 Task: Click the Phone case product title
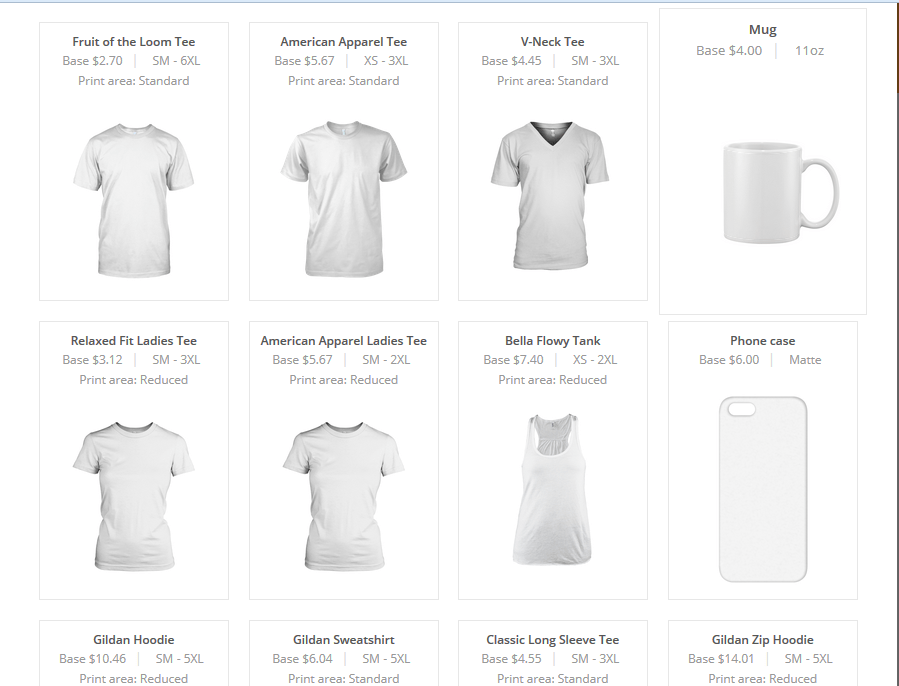tap(763, 341)
